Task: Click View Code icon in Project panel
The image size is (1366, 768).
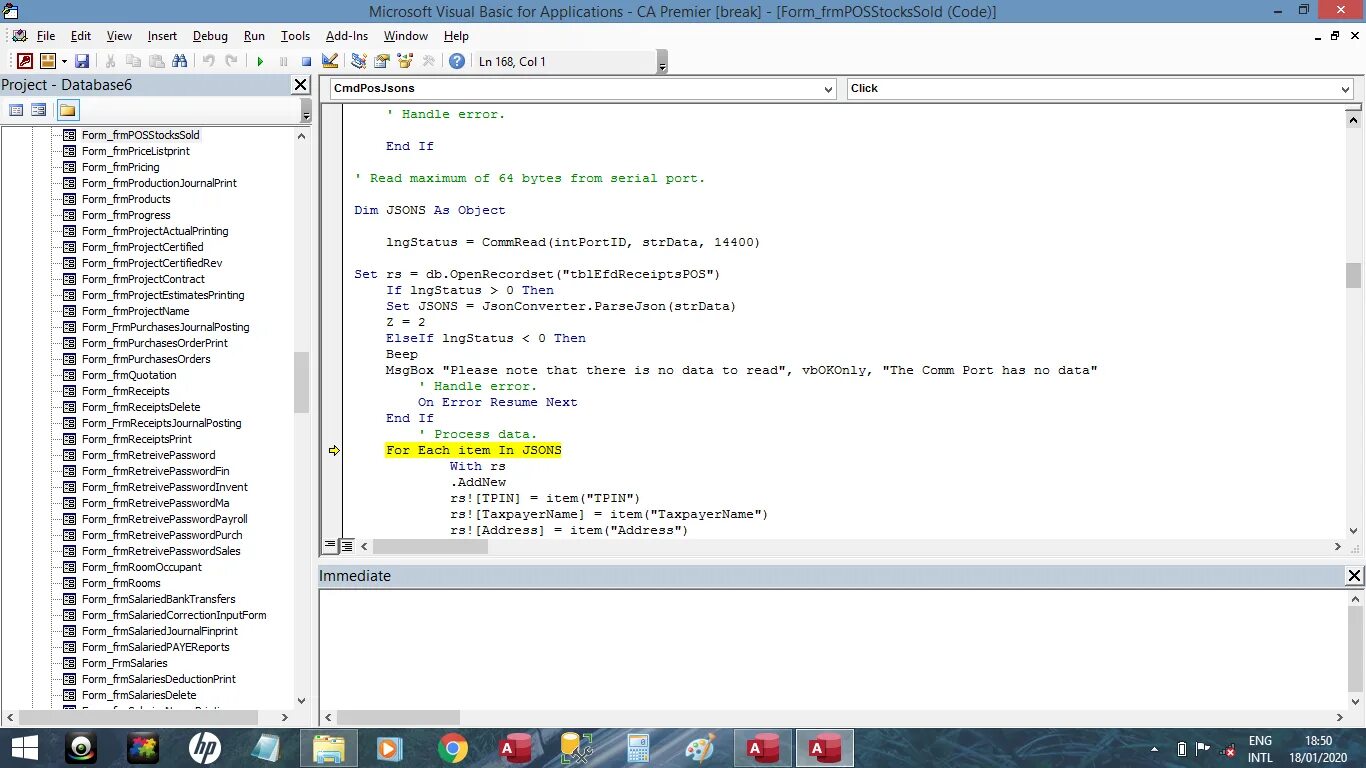Action: coord(16,110)
